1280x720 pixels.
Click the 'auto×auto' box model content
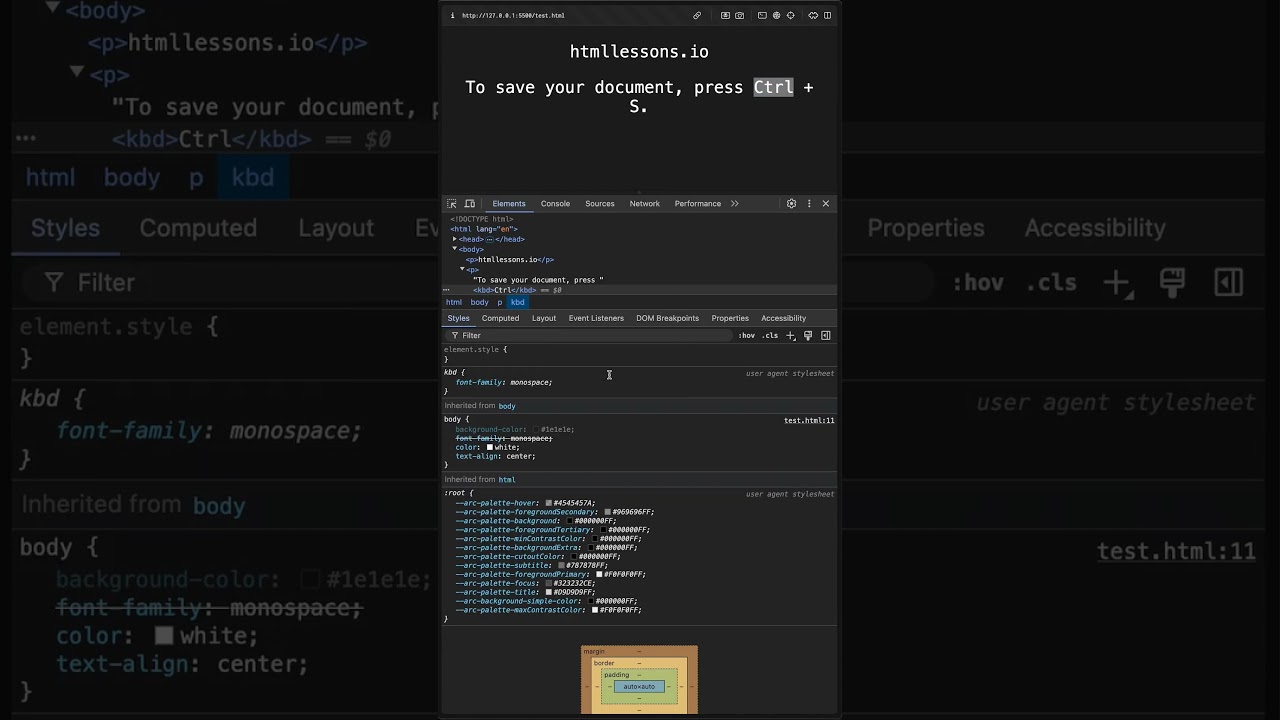[x=639, y=687]
